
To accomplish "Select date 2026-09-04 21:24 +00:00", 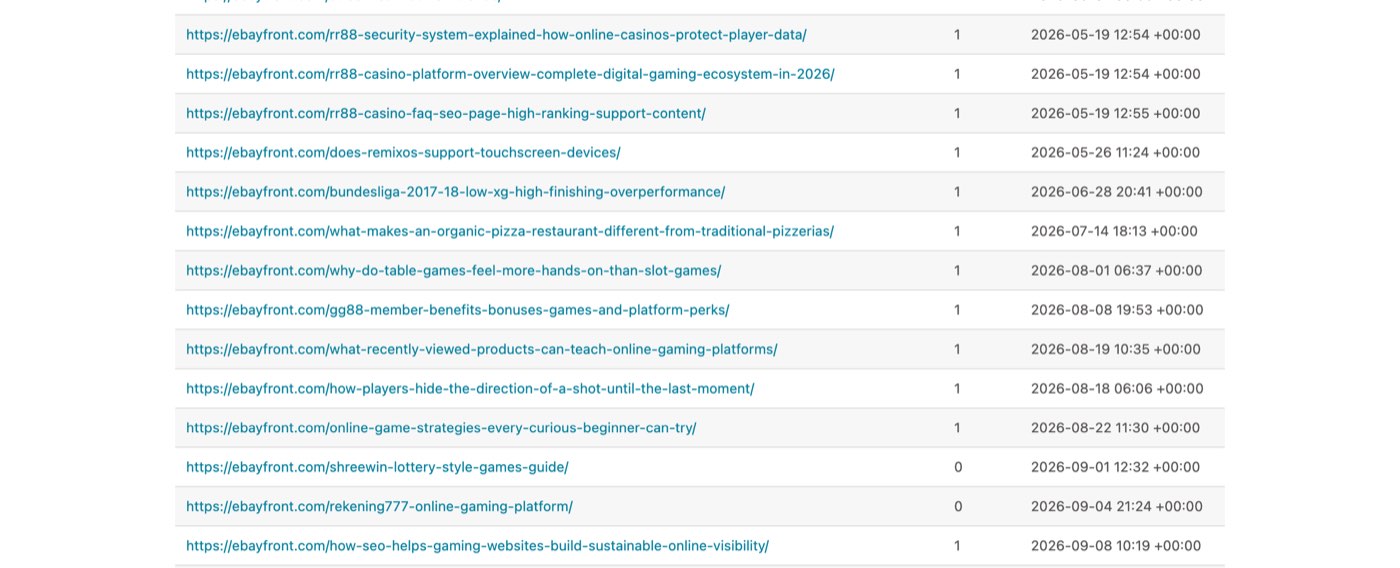I will 1117,507.
